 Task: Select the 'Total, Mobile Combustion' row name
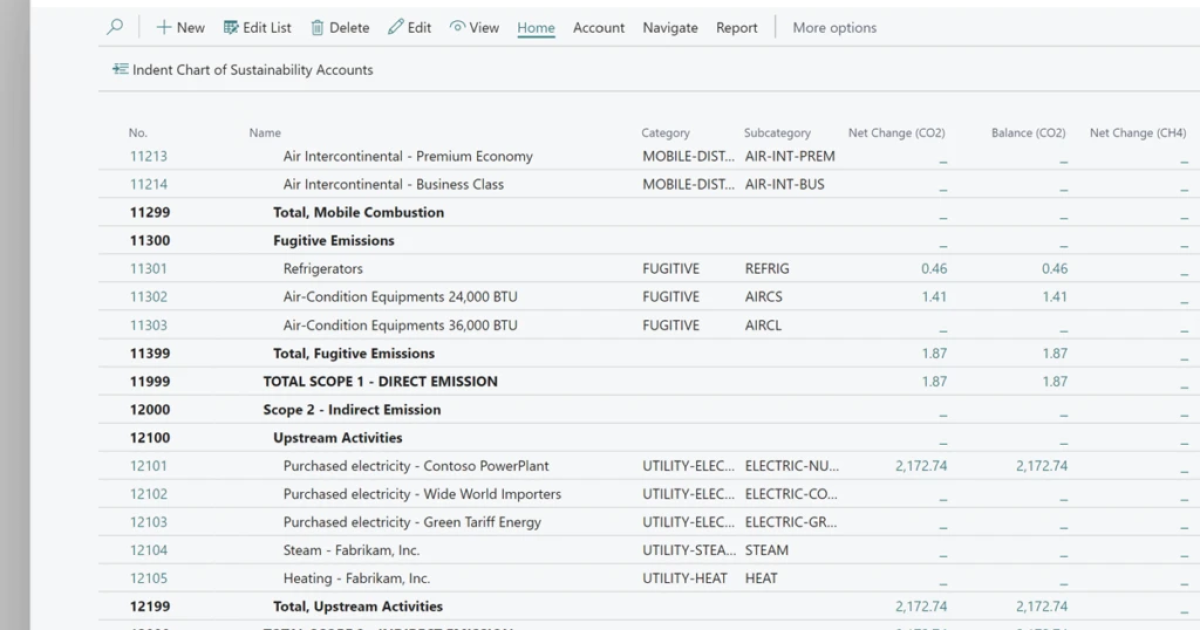(359, 212)
